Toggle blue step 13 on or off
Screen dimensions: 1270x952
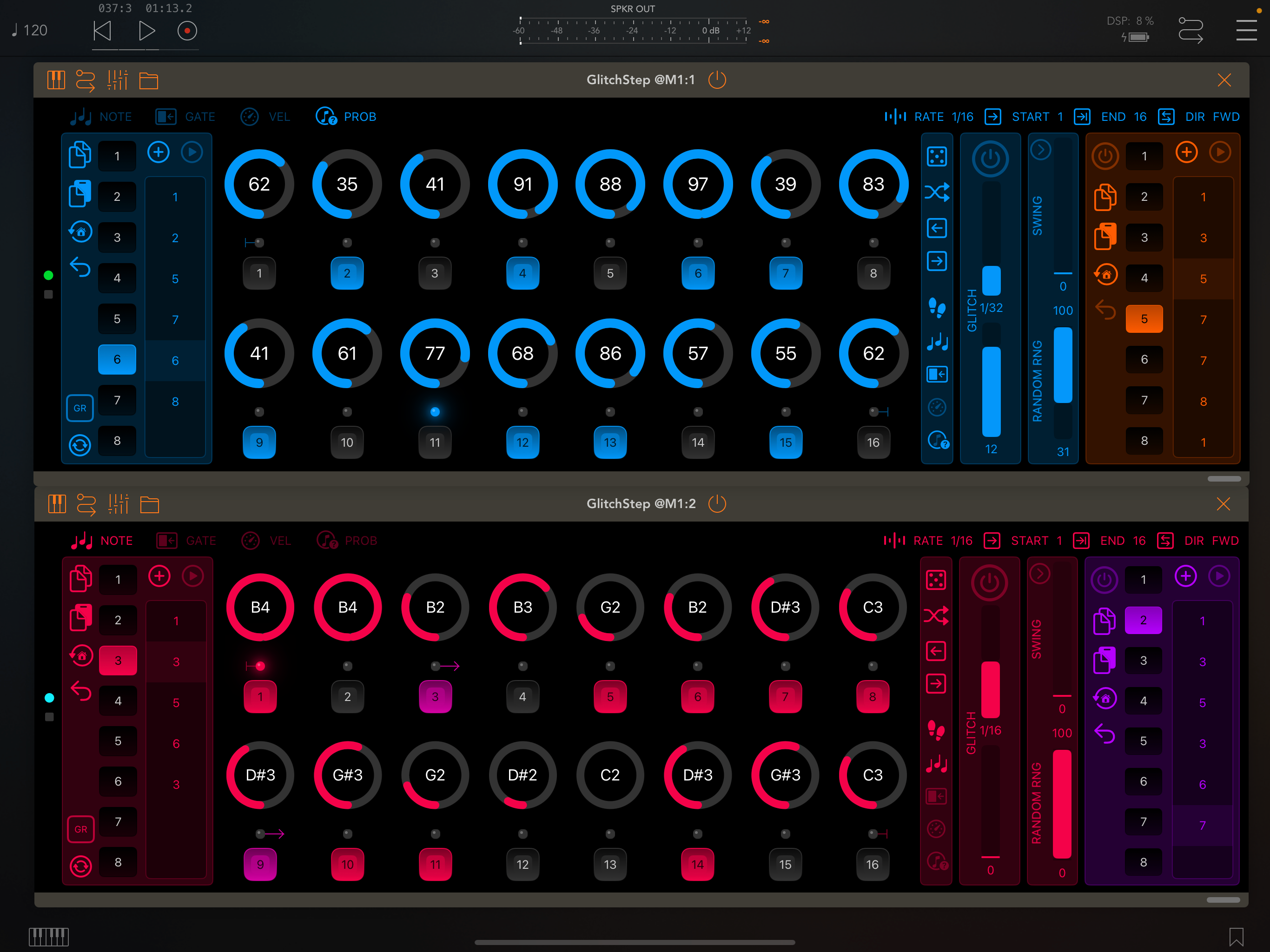[610, 443]
